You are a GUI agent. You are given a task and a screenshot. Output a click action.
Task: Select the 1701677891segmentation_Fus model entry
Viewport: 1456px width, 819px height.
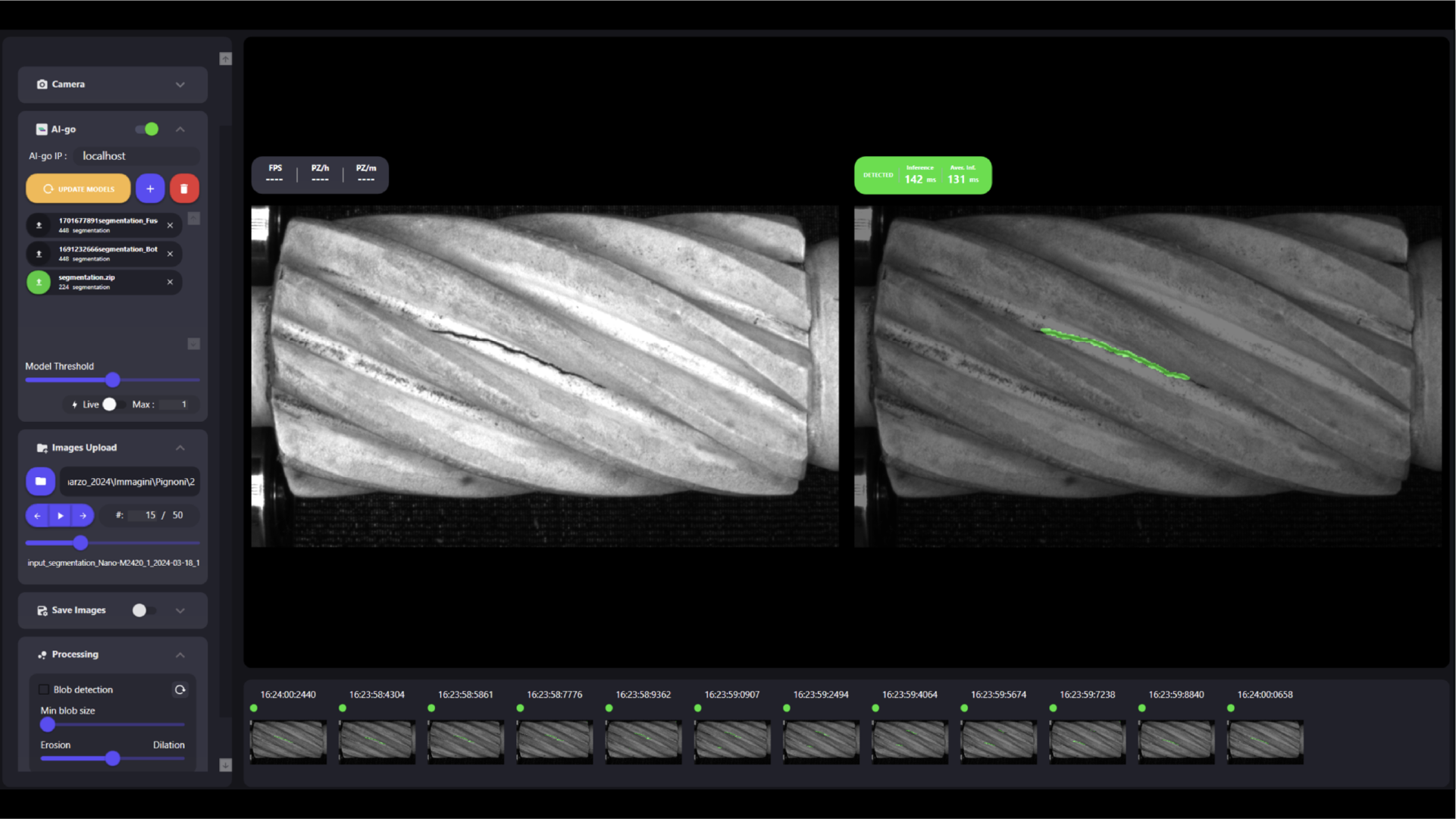click(106, 225)
